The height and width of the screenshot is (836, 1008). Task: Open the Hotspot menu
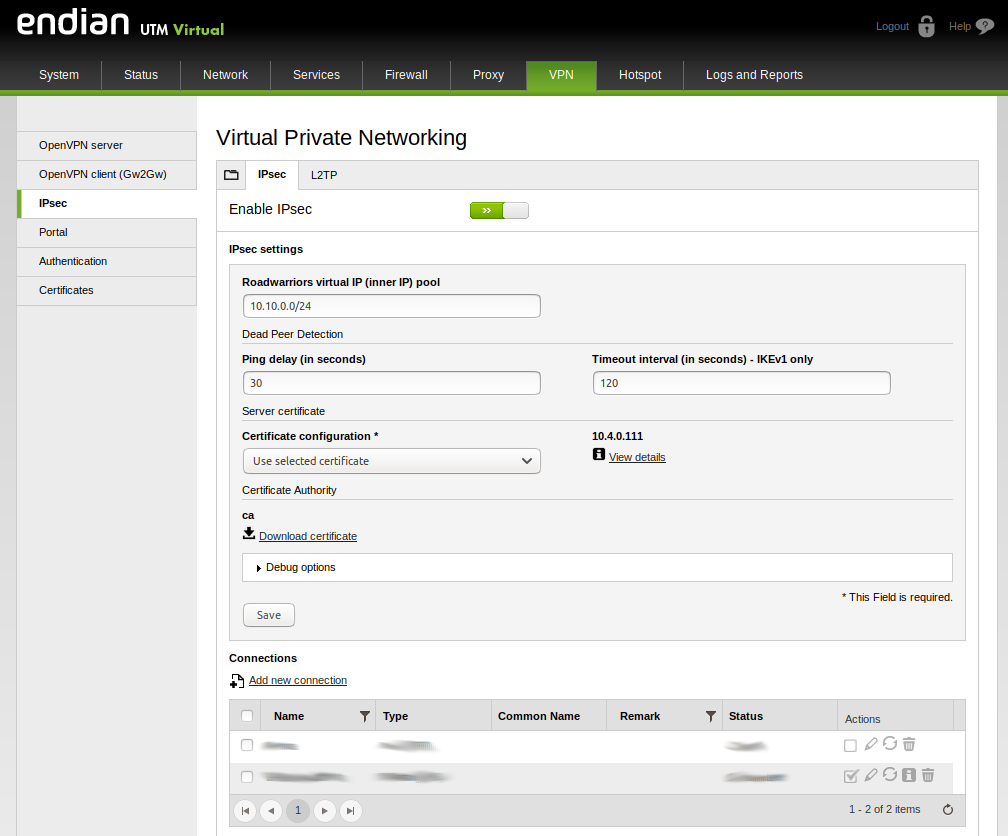point(640,75)
